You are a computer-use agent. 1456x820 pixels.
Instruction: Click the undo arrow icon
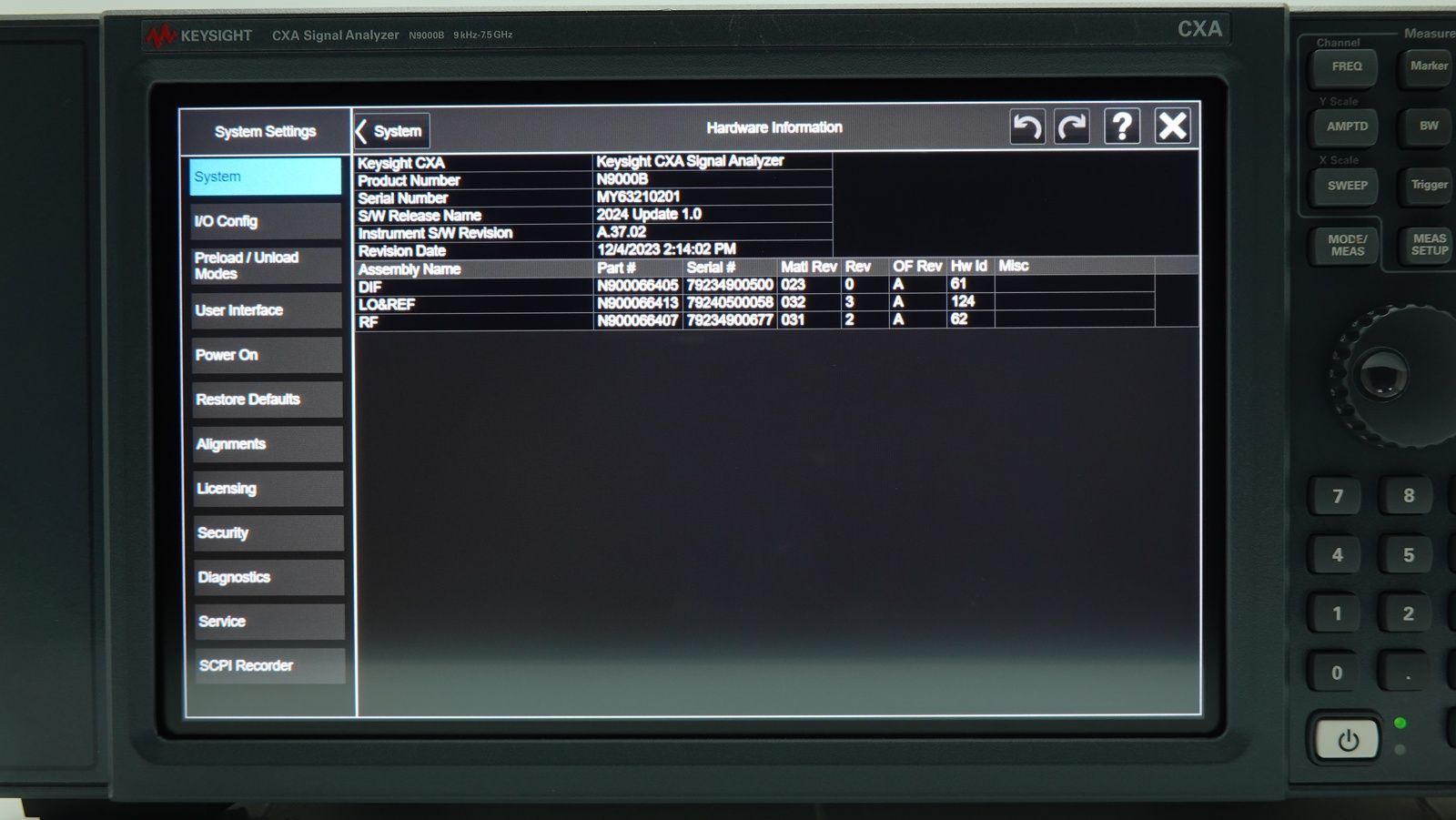pos(1027,127)
